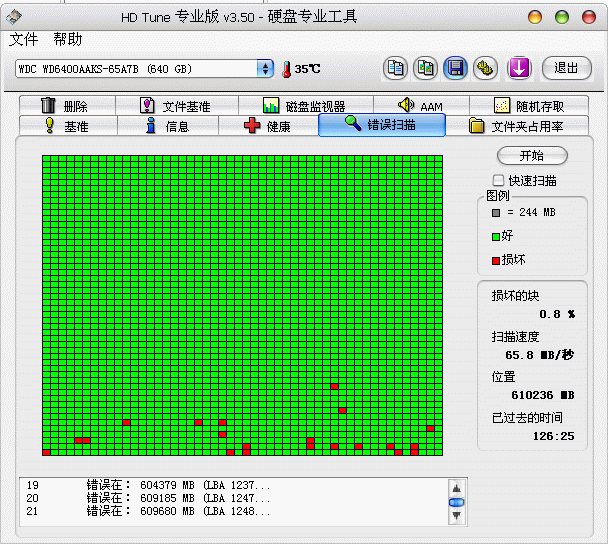Click the HD Tune app icon in title bar
The height and width of the screenshot is (544, 608).
click(14, 16)
